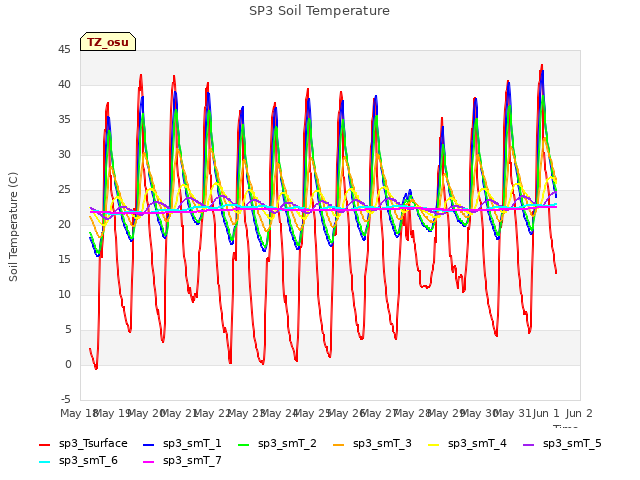Screen dimensions: 640x480
Task: Click the Jun 1 x-axis date label
Action: pyautogui.click(x=546, y=413)
